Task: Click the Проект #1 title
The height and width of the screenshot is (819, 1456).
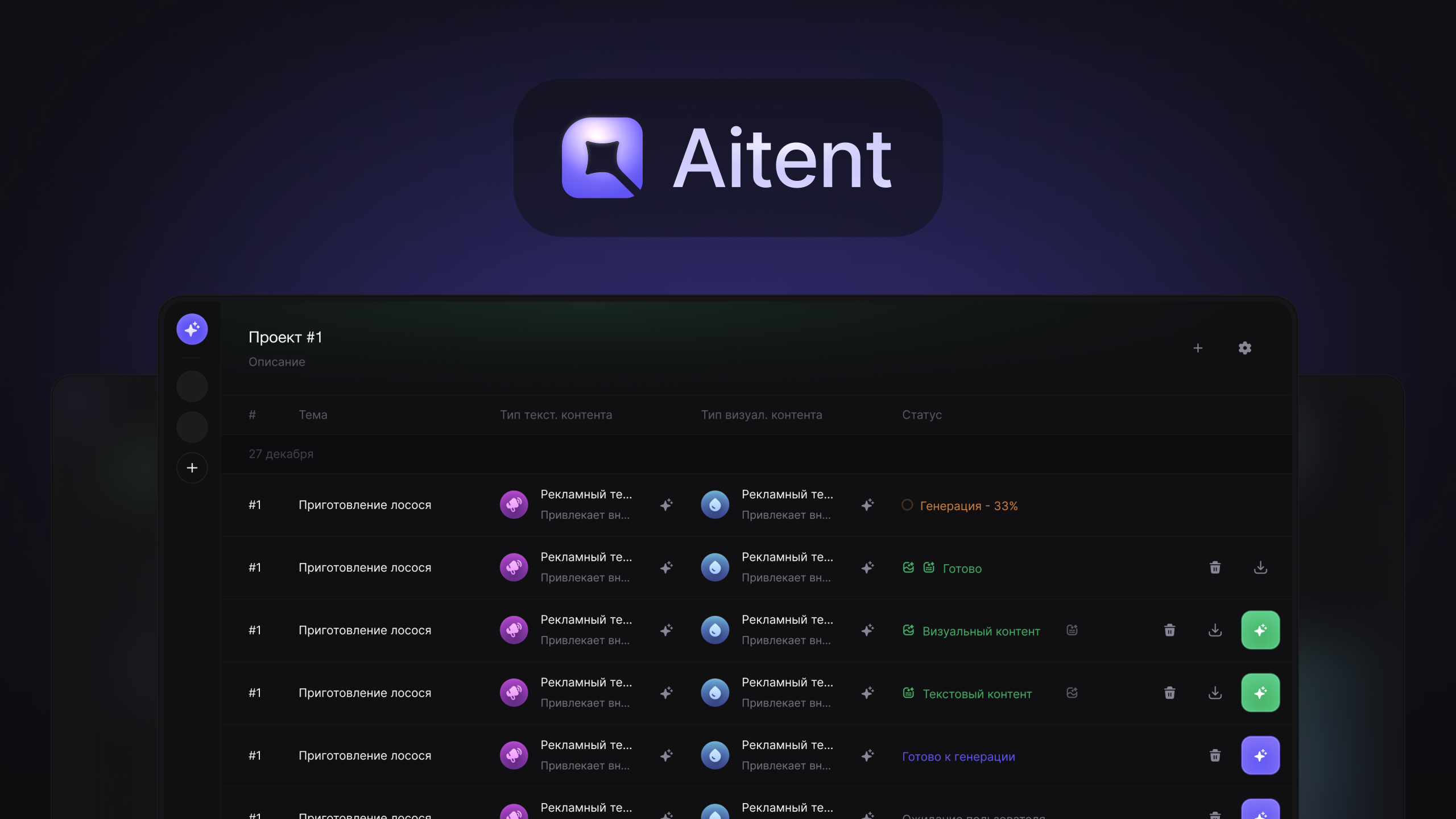Action: point(285,337)
